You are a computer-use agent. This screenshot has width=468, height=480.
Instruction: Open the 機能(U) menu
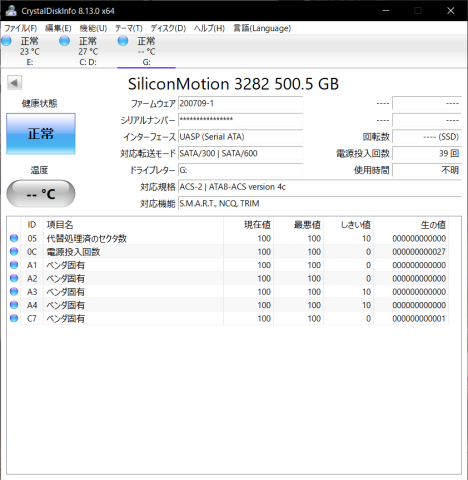[93, 28]
